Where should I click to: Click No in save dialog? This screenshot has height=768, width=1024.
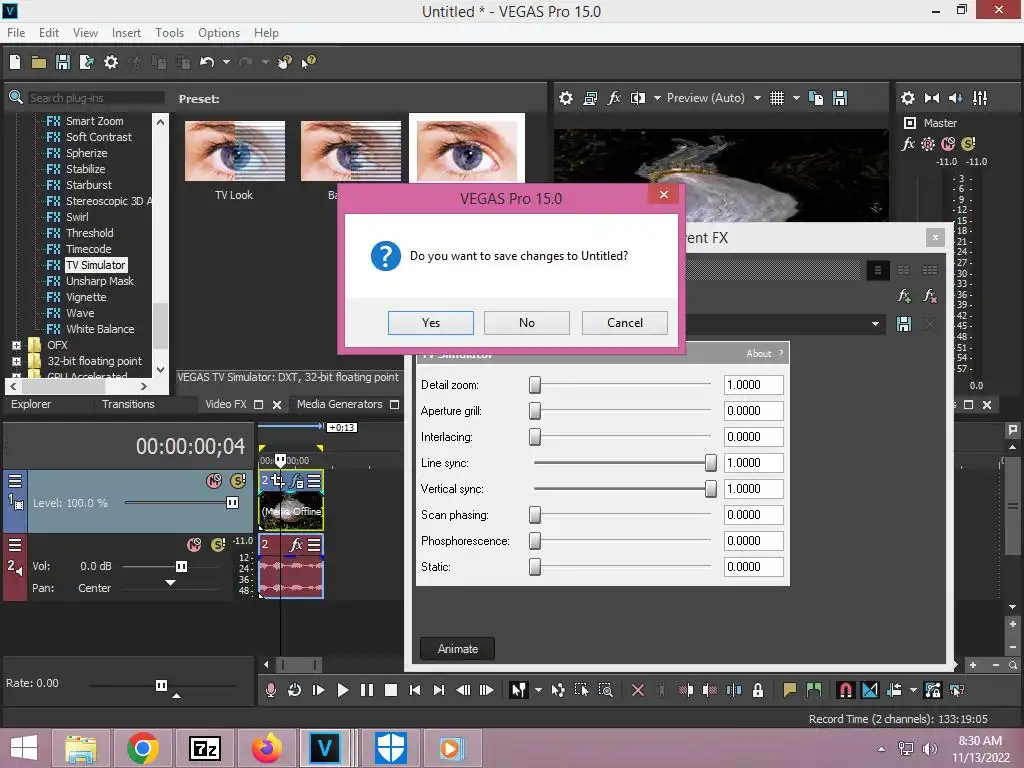pos(527,323)
